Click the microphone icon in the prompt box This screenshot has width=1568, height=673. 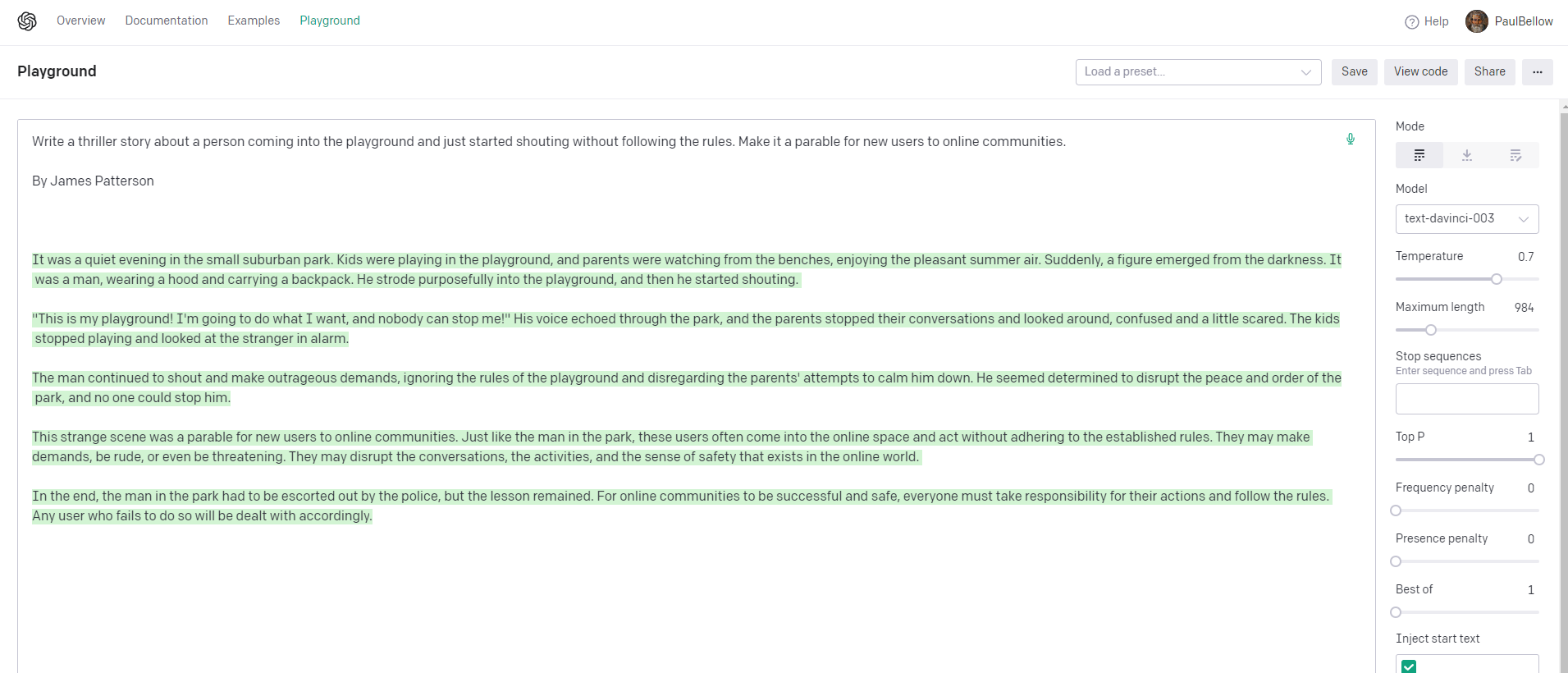coord(1351,139)
